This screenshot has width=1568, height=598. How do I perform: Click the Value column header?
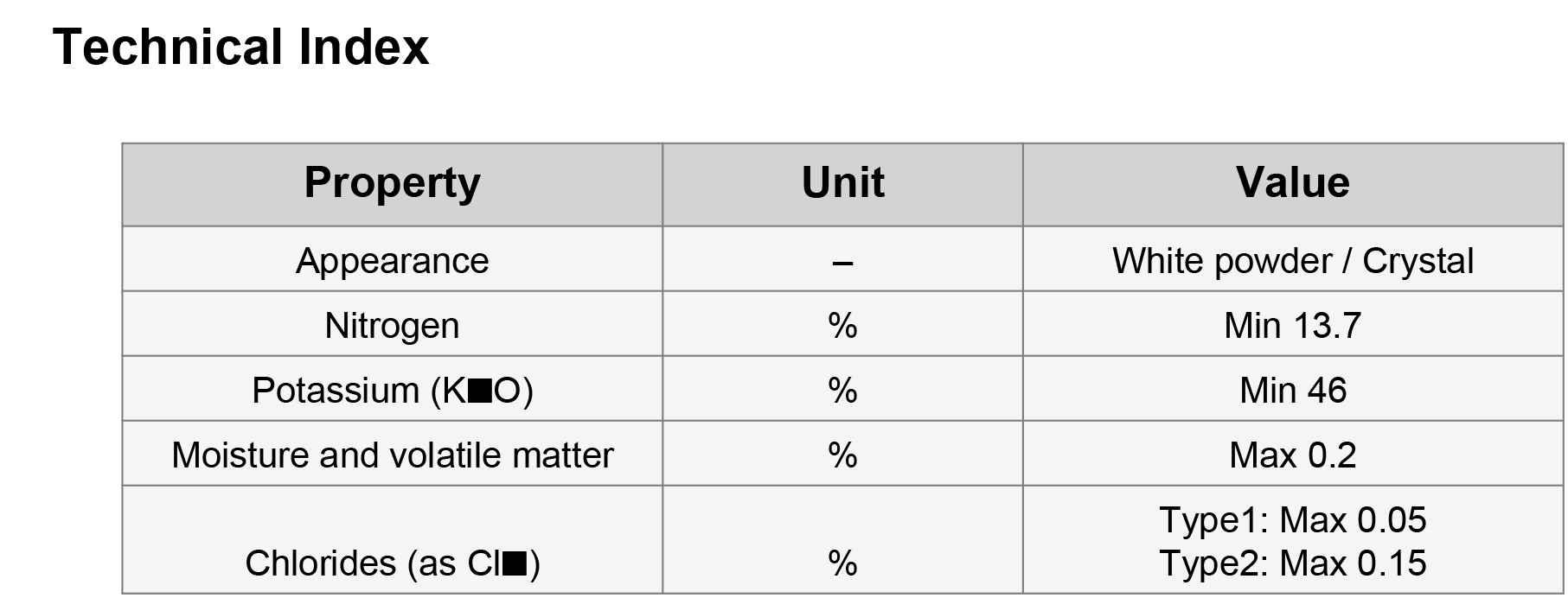point(1292,183)
